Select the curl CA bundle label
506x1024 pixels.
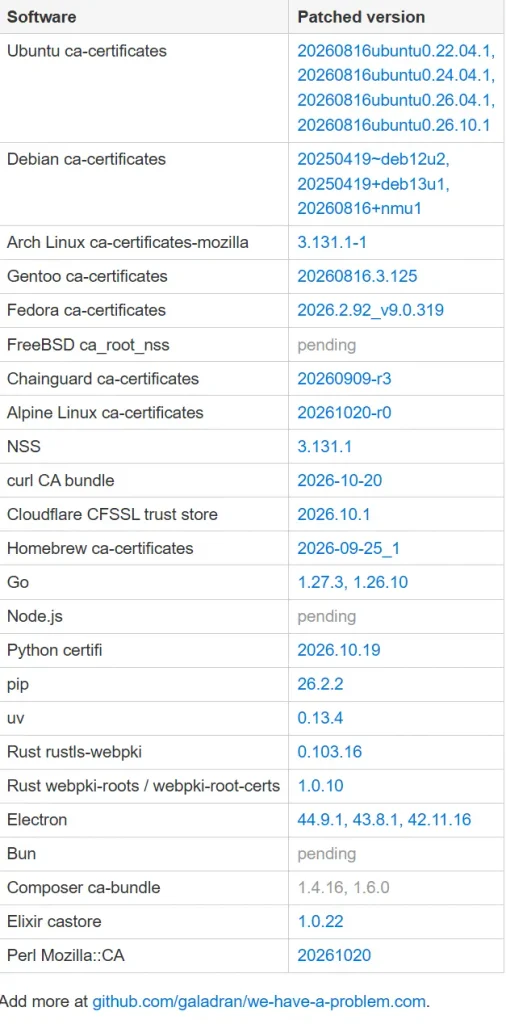(x=61, y=481)
